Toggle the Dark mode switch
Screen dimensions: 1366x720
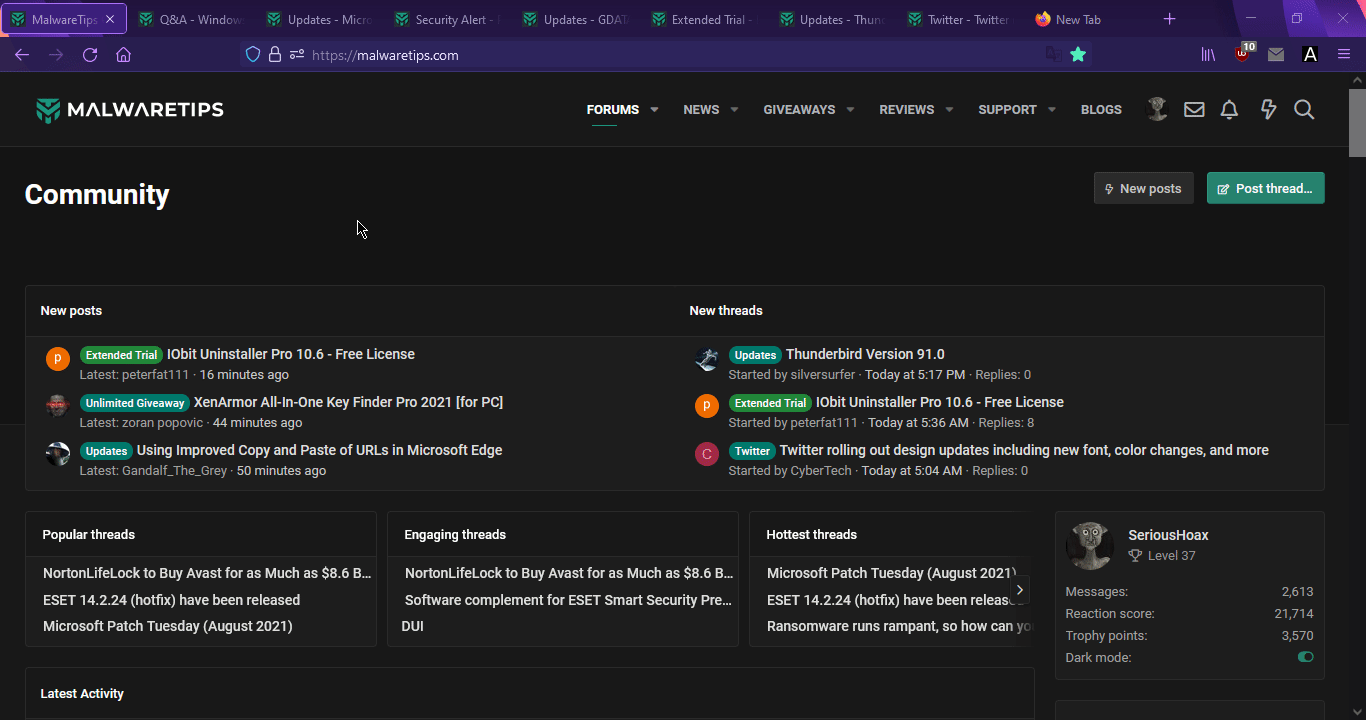1305,657
